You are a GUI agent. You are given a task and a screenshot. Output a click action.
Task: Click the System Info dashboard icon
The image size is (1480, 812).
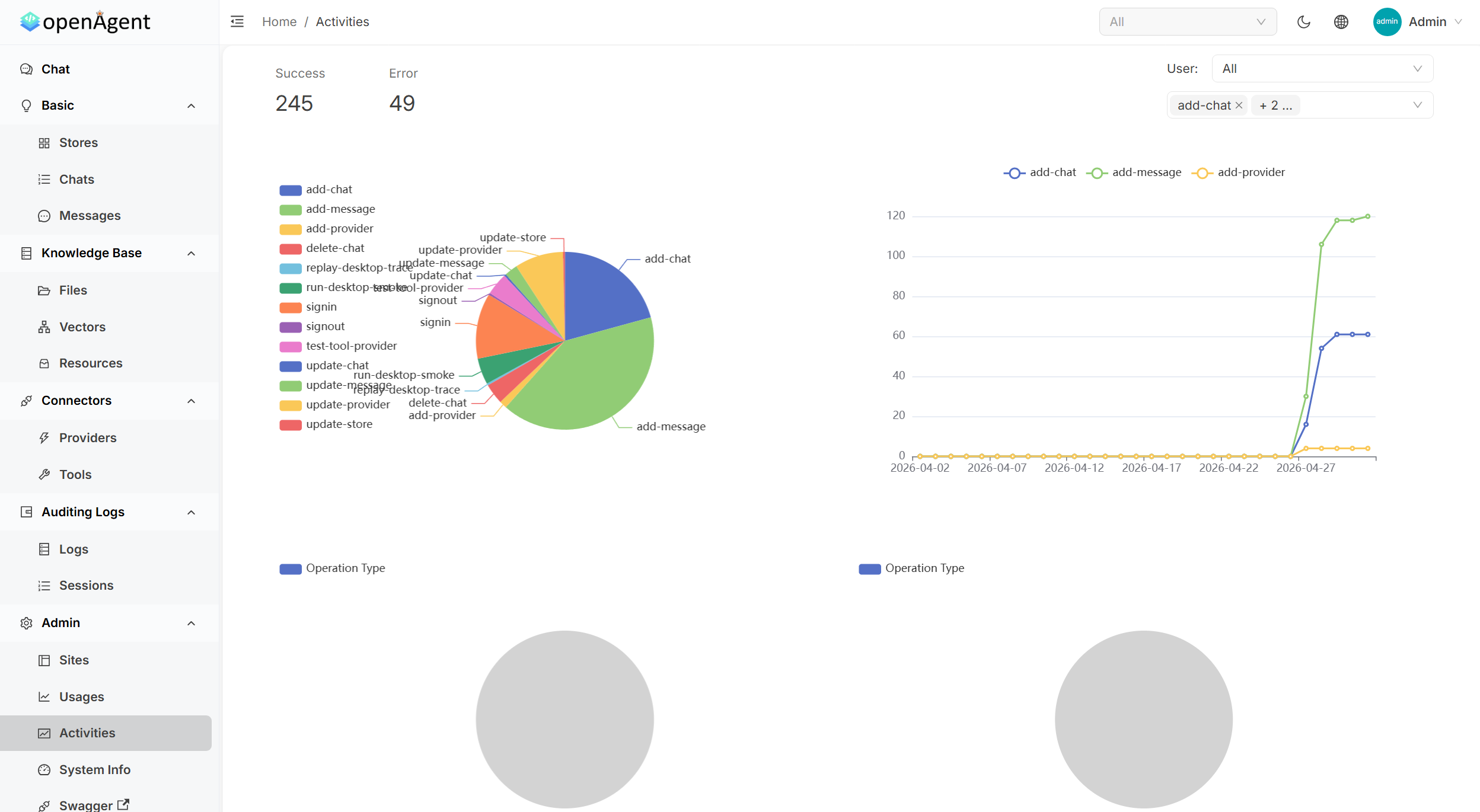[x=44, y=770]
